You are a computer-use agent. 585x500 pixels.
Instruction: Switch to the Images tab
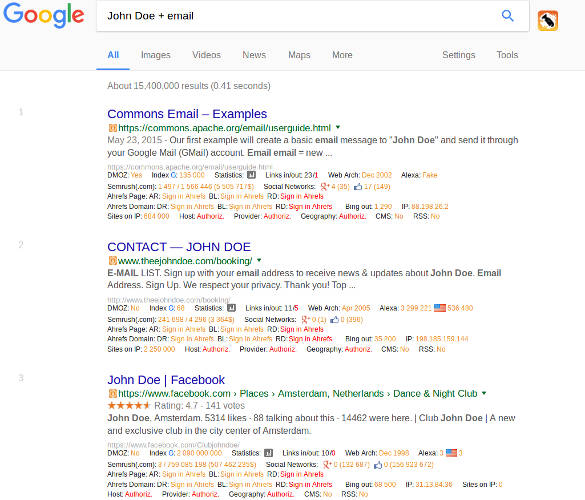[156, 55]
